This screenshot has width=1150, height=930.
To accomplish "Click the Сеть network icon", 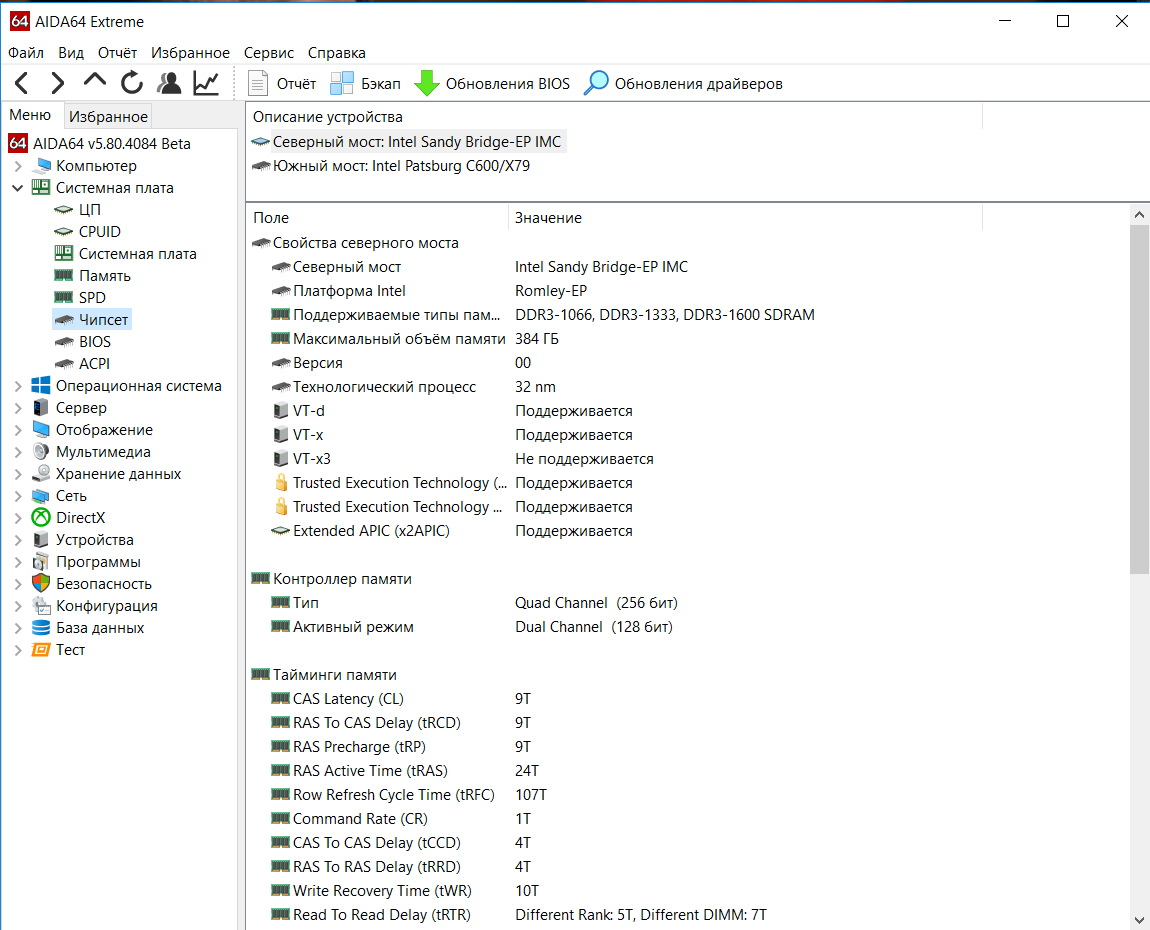I will (41, 496).
